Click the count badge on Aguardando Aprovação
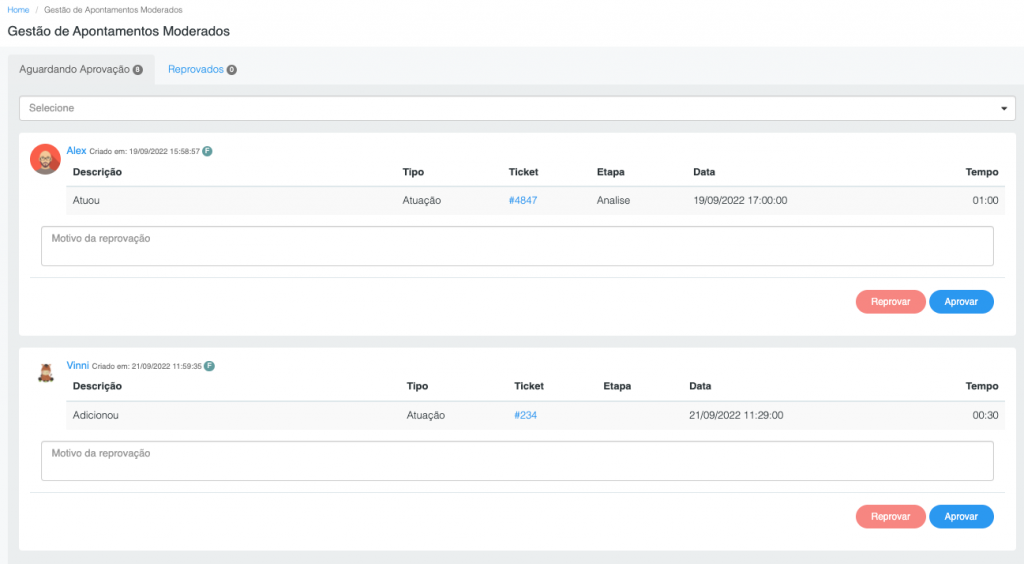The width and height of the screenshot is (1024, 564). click(x=138, y=70)
